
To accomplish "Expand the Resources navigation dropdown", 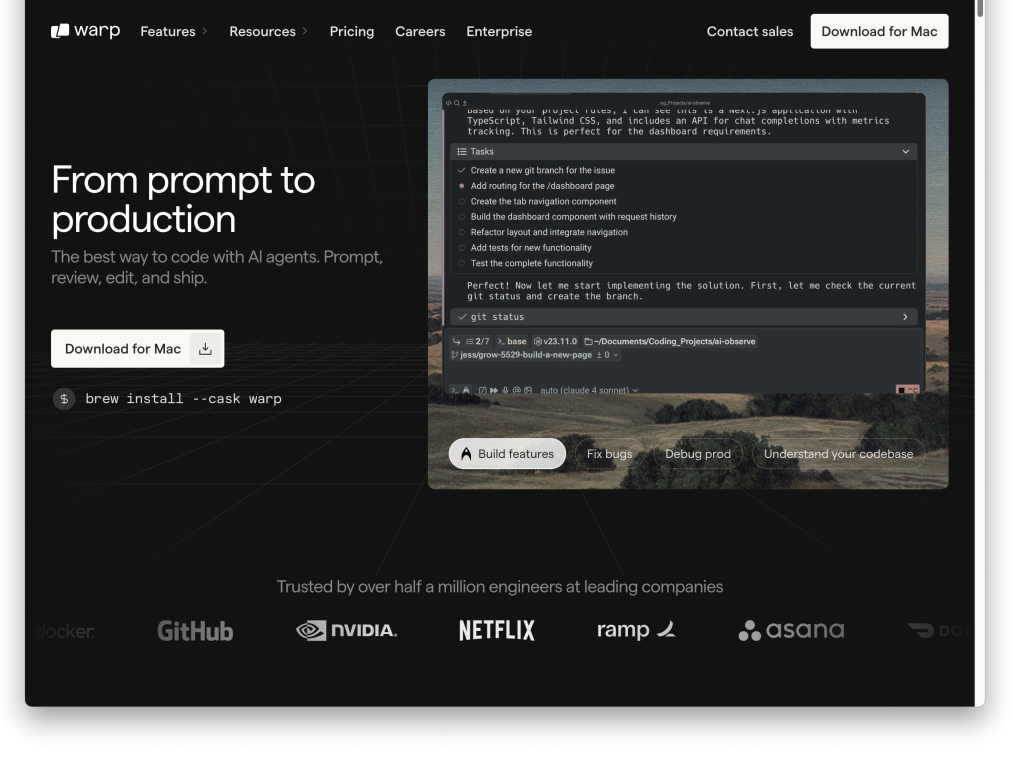I will coord(268,31).
